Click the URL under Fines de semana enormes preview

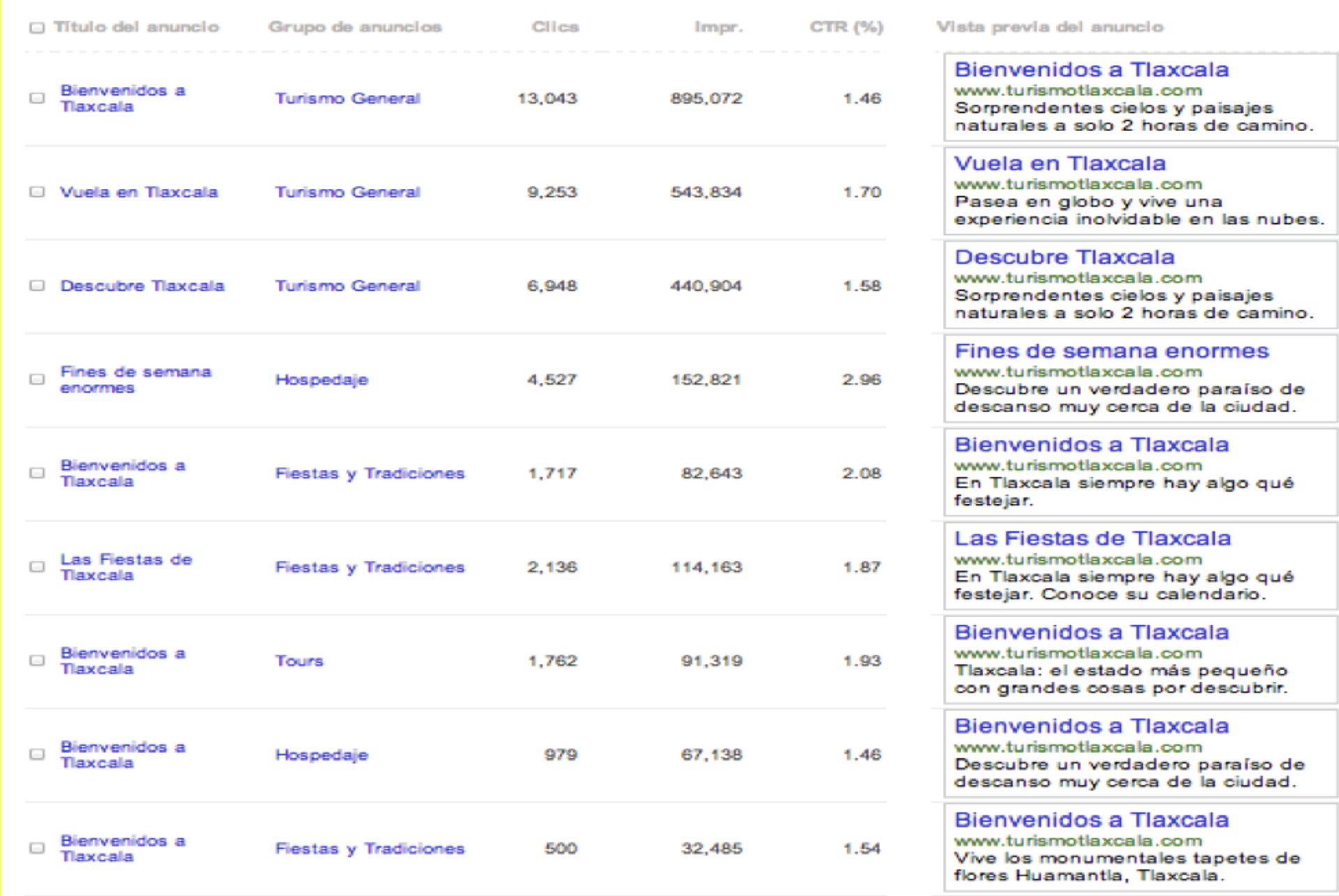click(x=1078, y=372)
